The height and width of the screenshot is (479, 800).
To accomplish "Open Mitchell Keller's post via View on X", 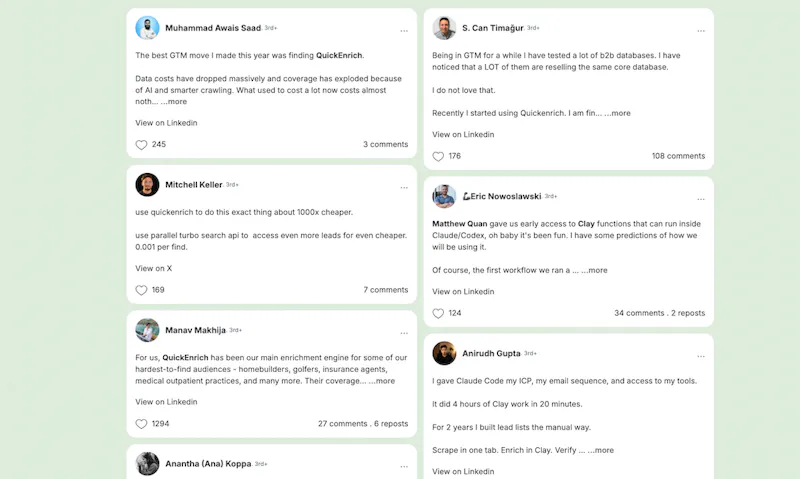I will pos(154,268).
